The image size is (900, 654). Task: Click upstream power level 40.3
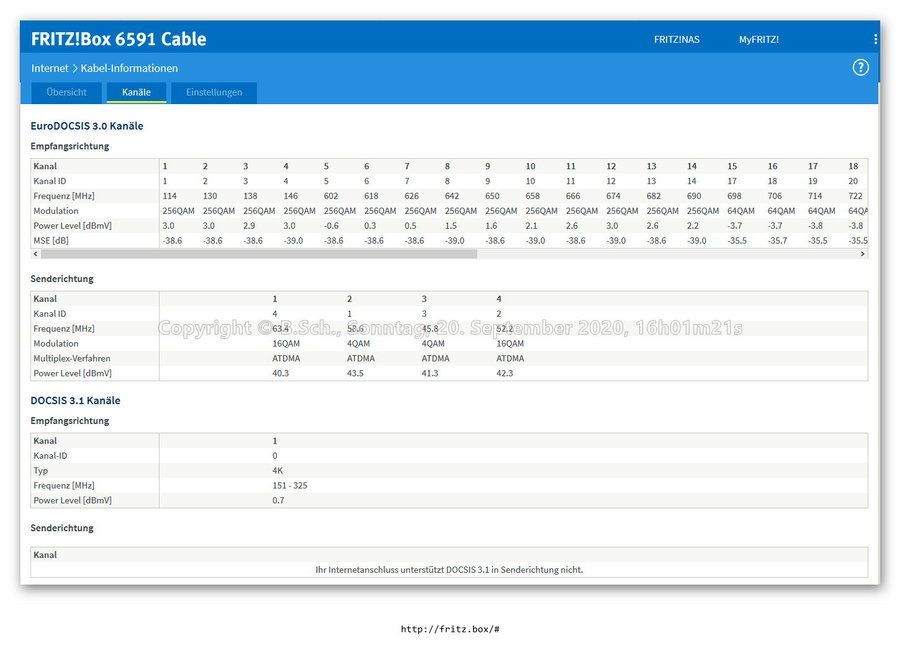pos(281,374)
